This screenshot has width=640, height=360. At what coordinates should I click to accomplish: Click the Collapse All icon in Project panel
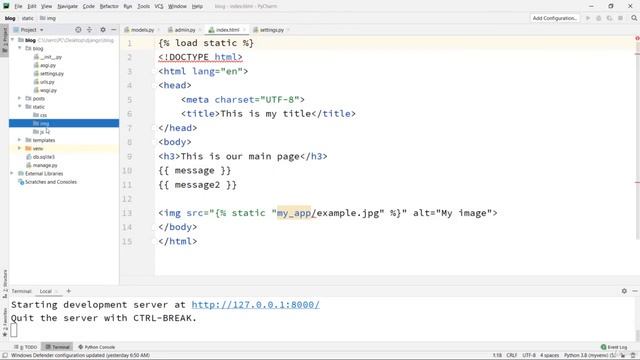tap(89, 30)
